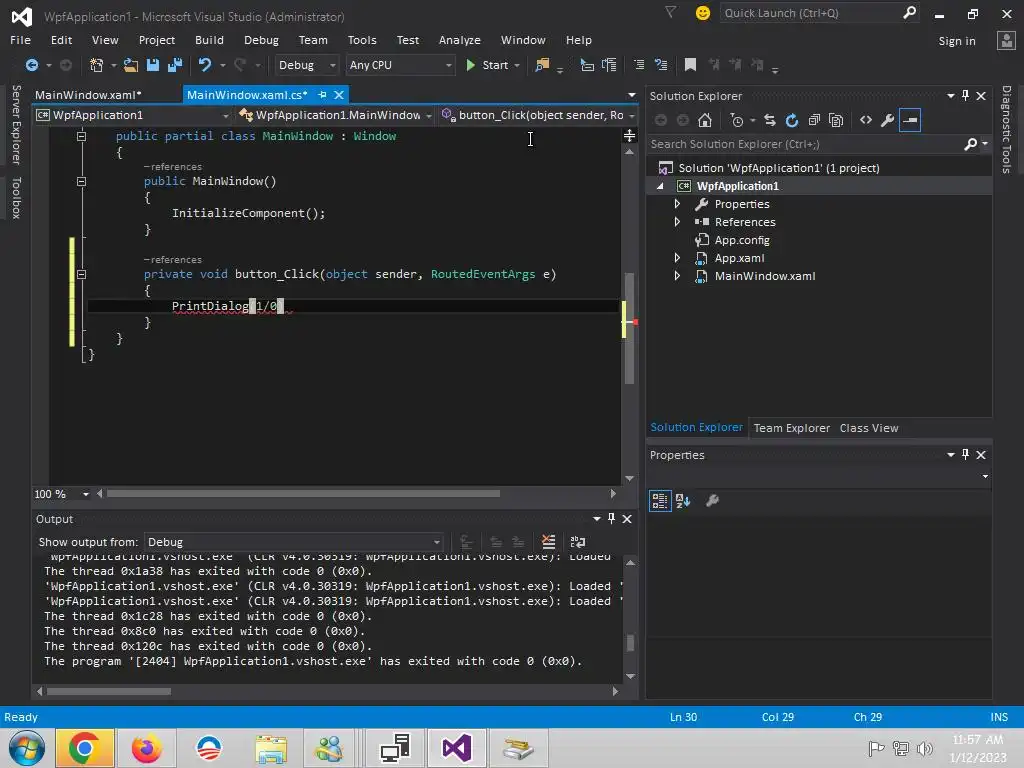
Task: Open the WpfApplication1.MainWindow type dropdown
Action: click(x=336, y=115)
